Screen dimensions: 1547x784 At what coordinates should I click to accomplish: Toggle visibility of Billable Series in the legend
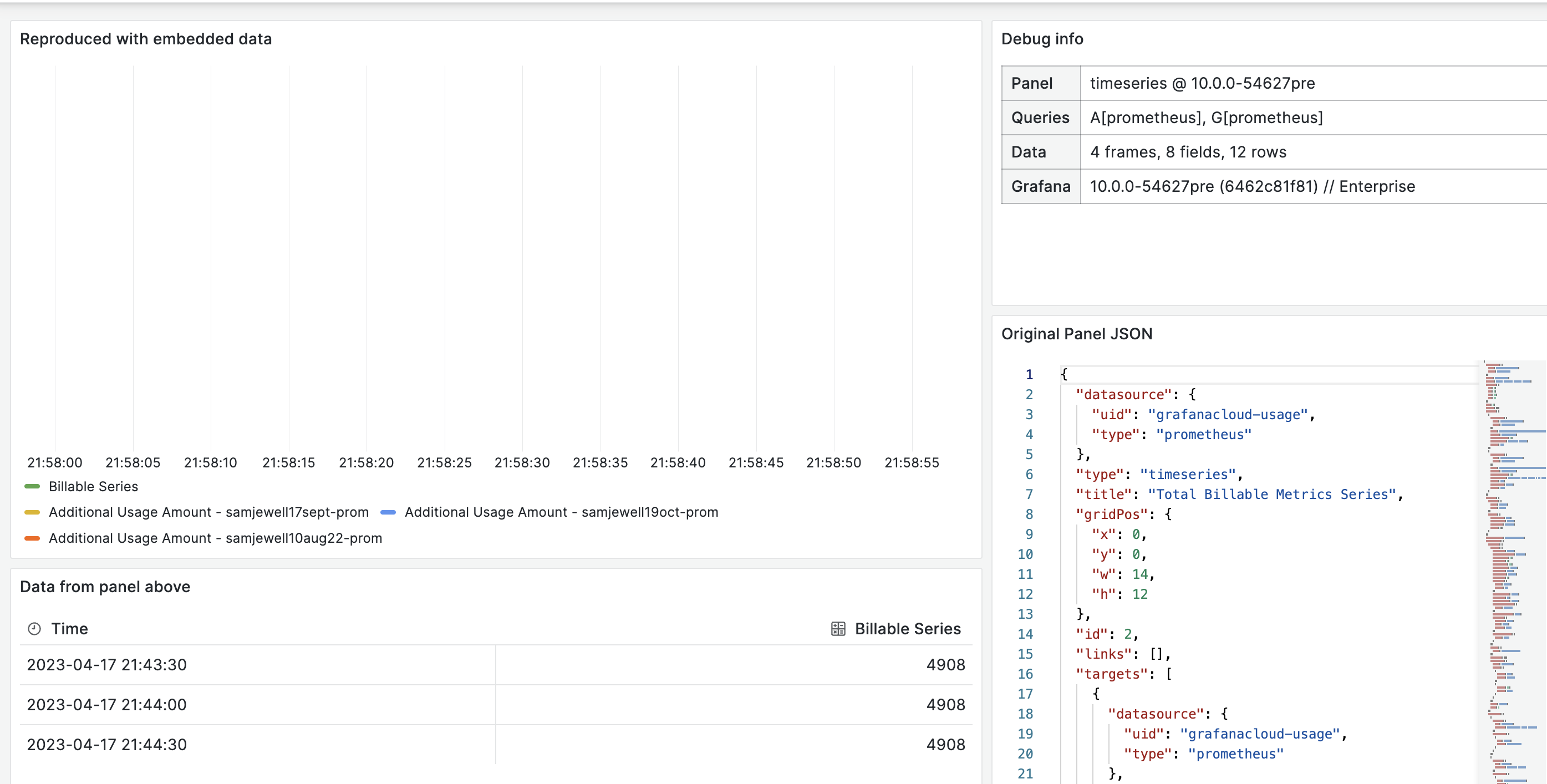click(x=93, y=486)
